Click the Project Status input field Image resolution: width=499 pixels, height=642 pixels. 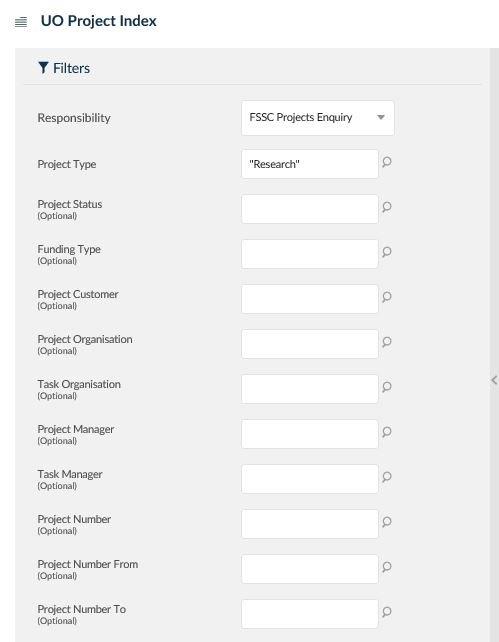pyautogui.click(x=310, y=209)
